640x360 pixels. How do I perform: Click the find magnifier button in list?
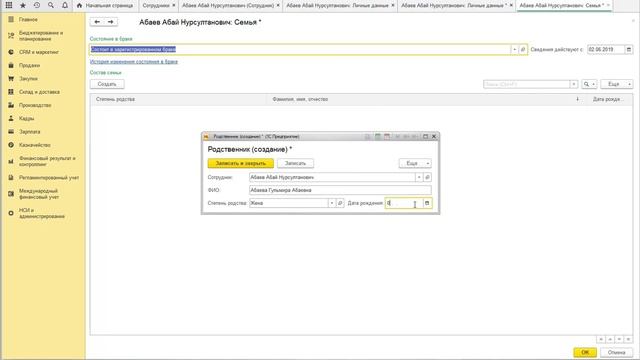click(589, 84)
